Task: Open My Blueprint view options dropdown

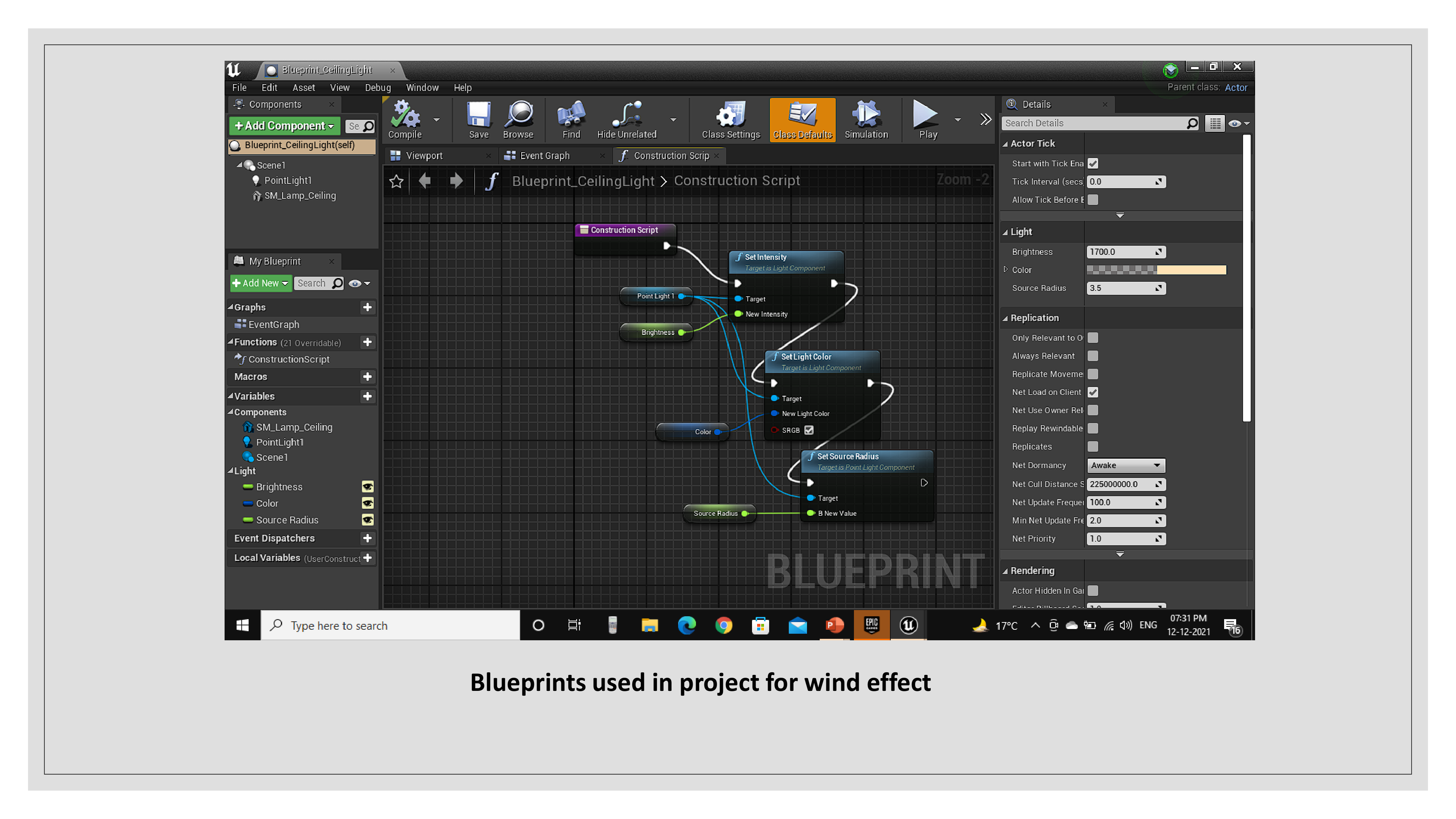Action: pos(360,283)
